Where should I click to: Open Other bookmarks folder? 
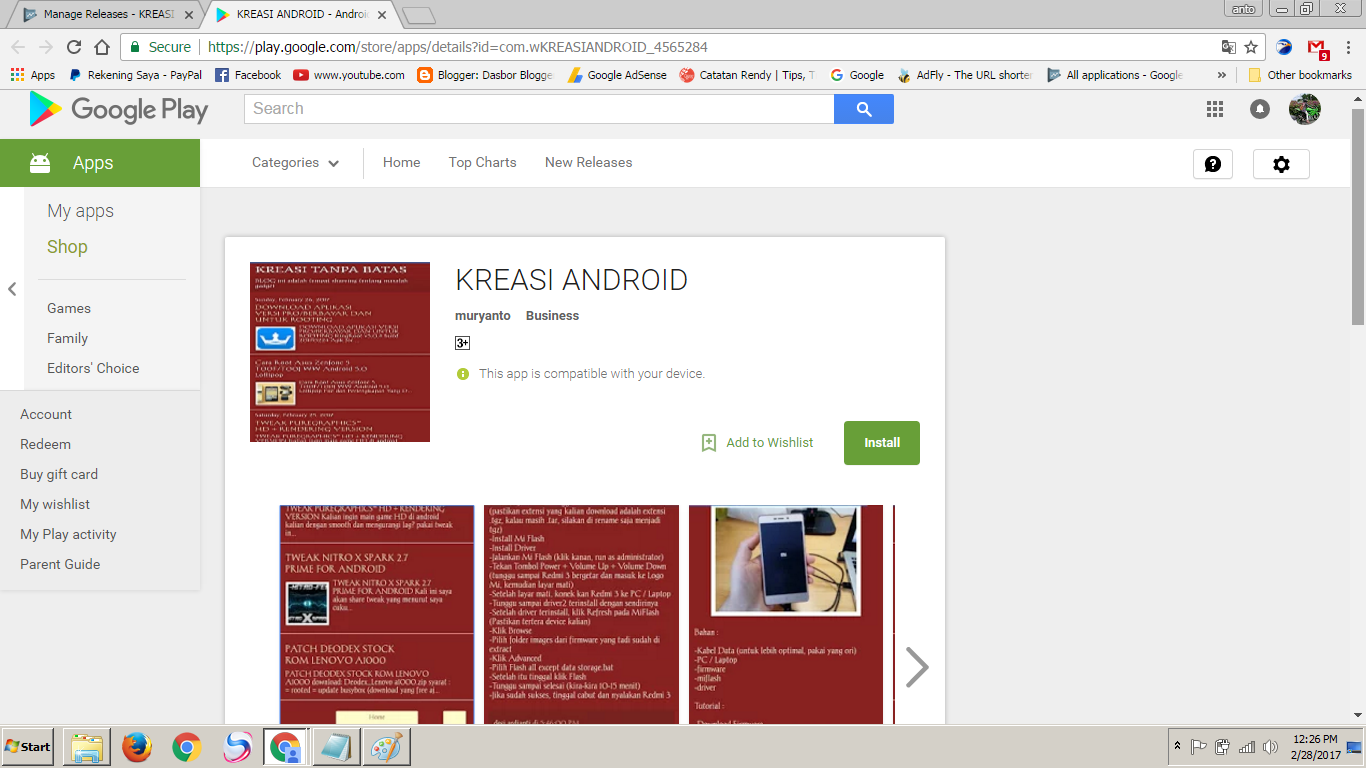pos(1300,75)
